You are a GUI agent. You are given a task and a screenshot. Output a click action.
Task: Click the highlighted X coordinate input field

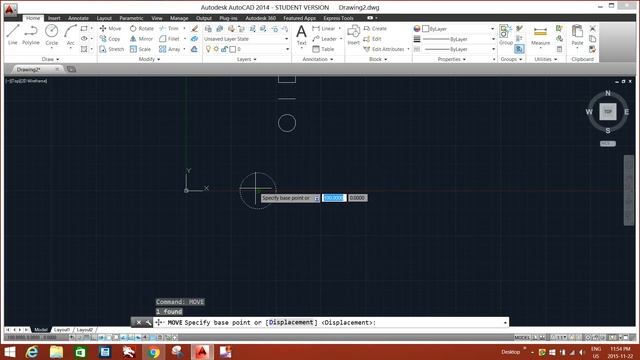[334, 198]
